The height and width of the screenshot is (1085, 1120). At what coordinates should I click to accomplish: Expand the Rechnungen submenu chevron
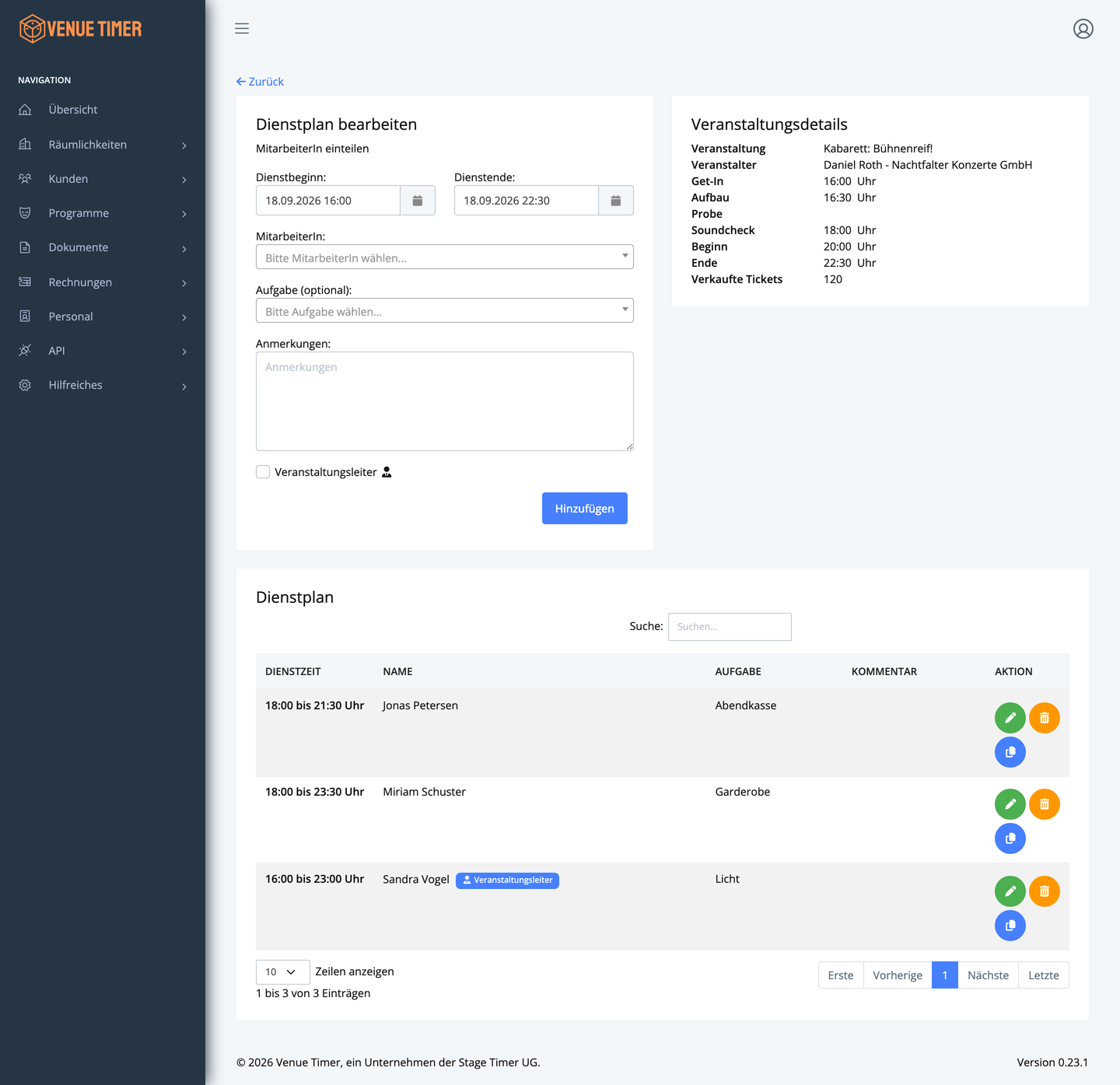point(184,283)
